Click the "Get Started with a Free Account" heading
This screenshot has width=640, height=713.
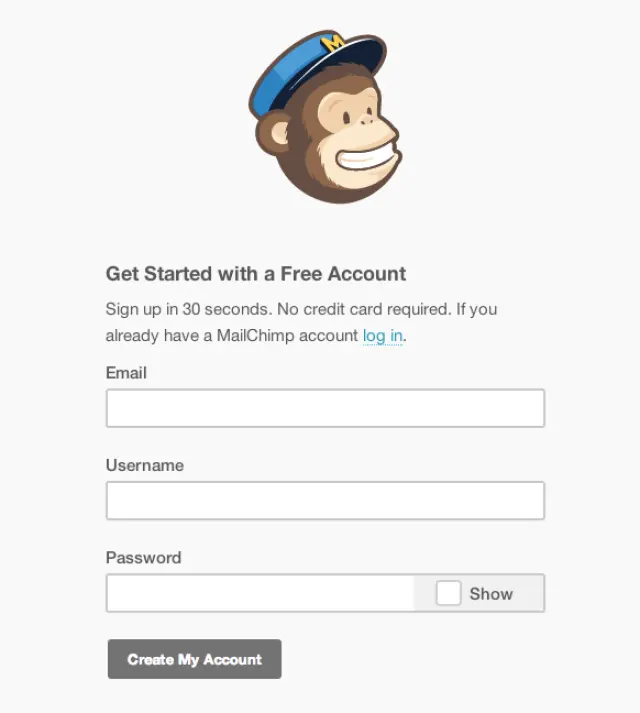pyautogui.click(x=256, y=274)
